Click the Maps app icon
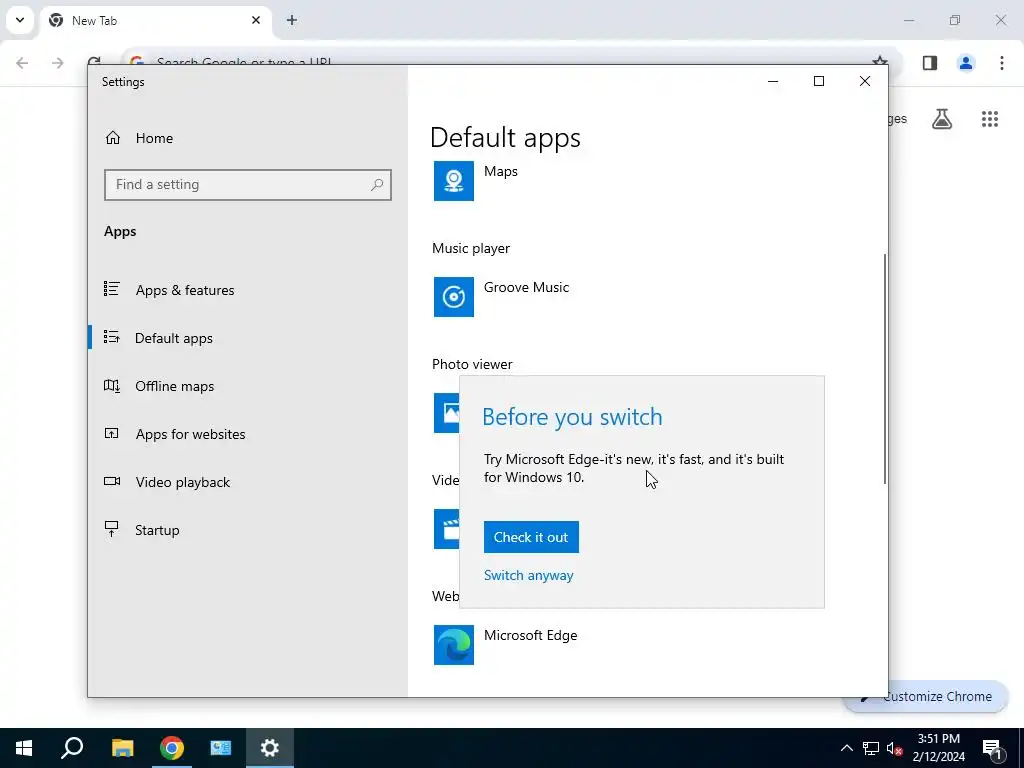Screen dimensions: 1024x768 click(x=454, y=181)
